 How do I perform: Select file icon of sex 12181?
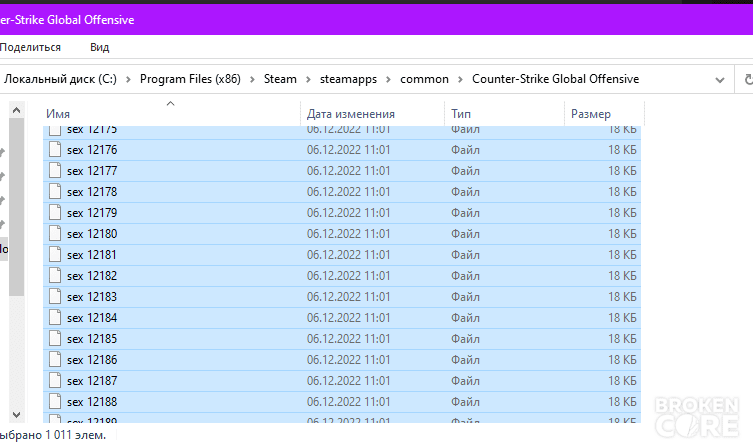(x=55, y=255)
